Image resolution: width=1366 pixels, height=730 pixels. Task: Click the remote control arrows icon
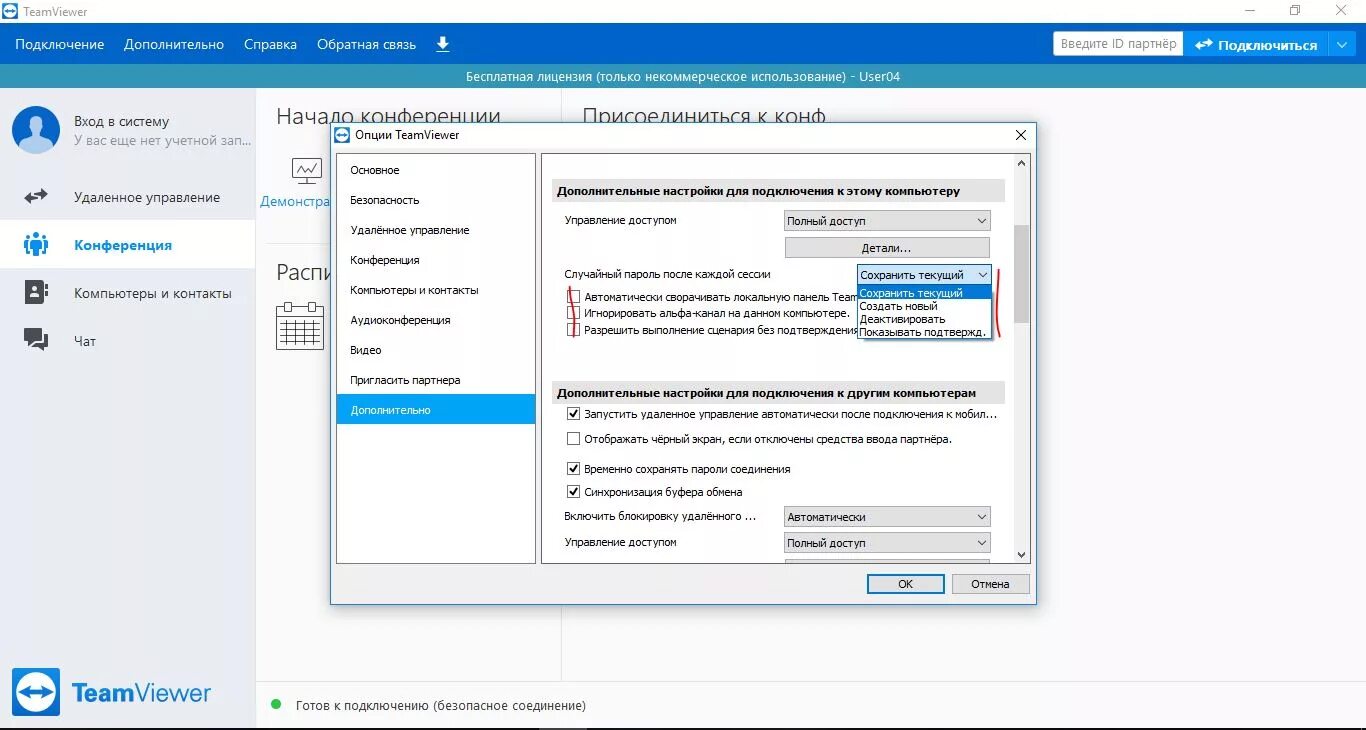(x=36, y=197)
